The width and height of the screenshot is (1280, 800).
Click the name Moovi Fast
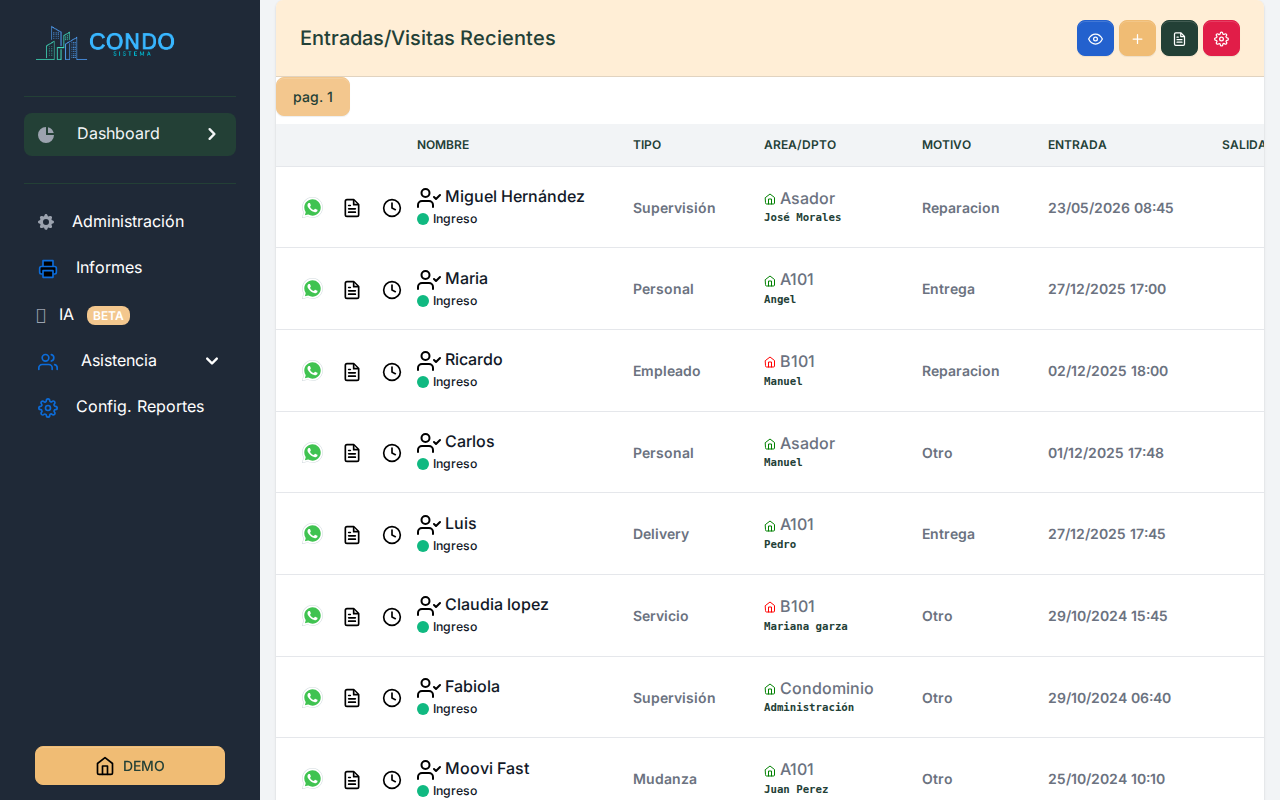487,768
